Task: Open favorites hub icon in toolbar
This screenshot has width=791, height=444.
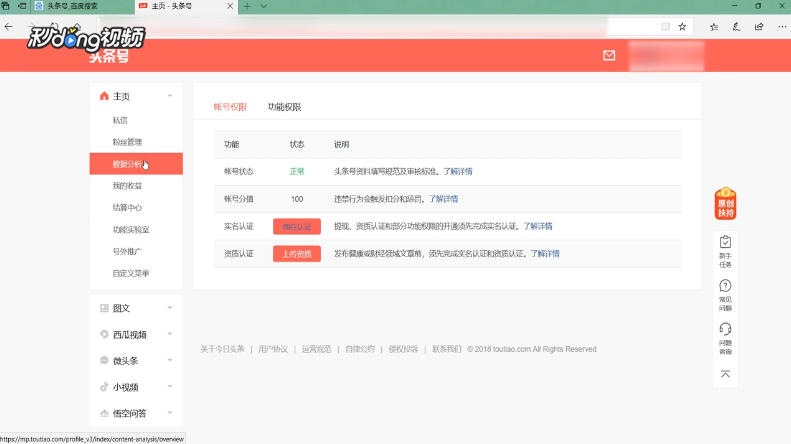Action: click(x=714, y=27)
